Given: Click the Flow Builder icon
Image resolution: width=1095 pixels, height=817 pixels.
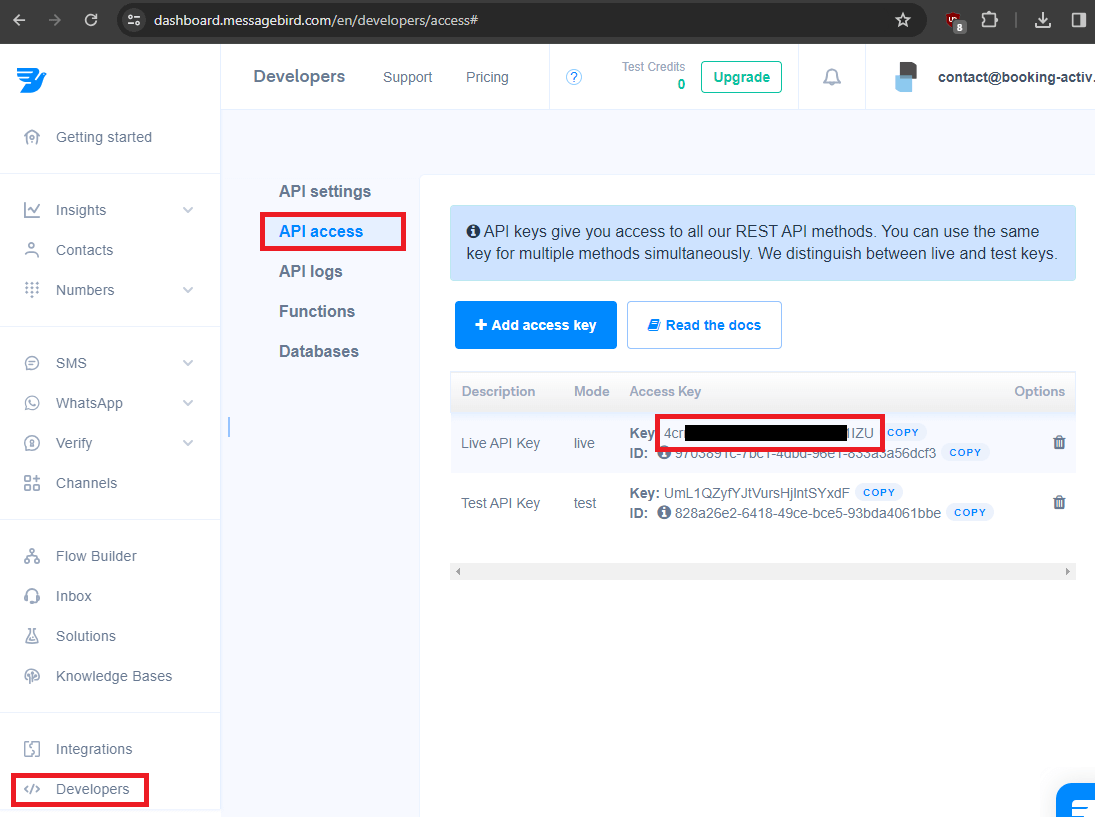Looking at the screenshot, I should (x=32, y=556).
